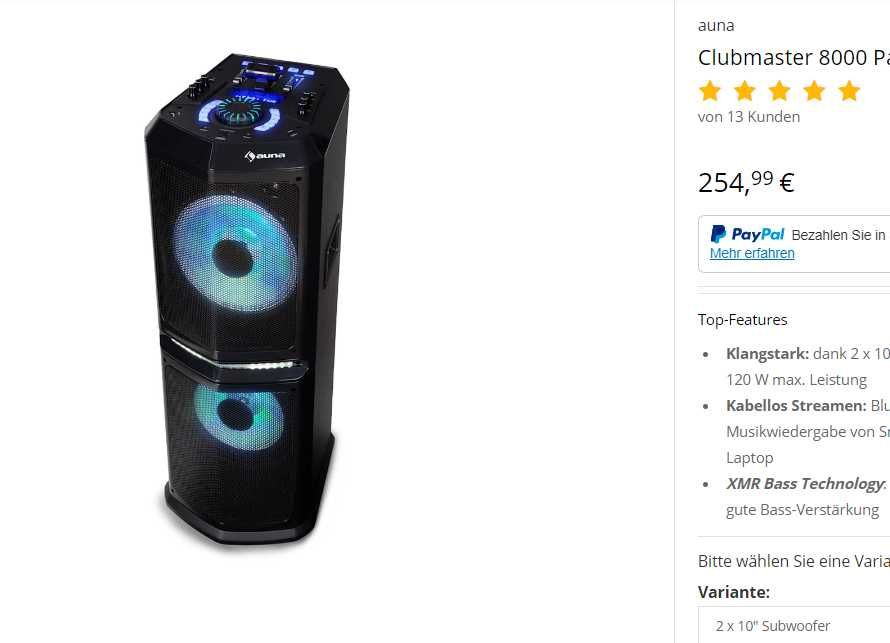890x643 pixels.
Task: Click the PayPal logo icon
Action: coord(718,234)
